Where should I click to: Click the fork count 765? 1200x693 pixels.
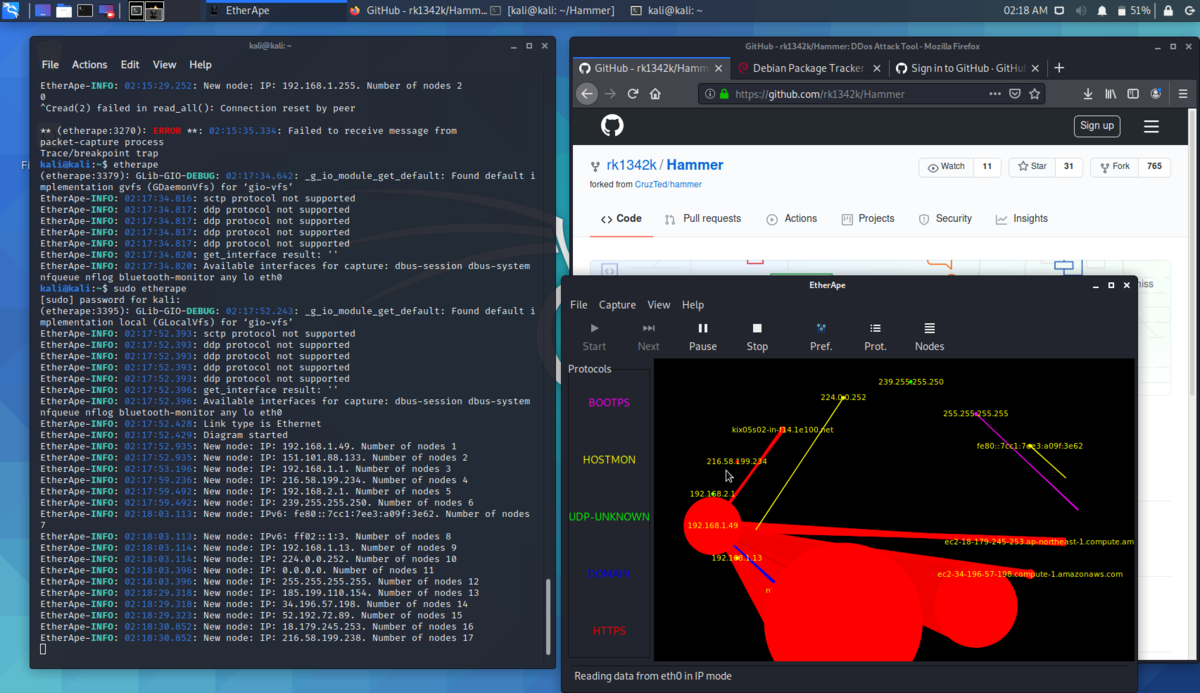(1154, 167)
